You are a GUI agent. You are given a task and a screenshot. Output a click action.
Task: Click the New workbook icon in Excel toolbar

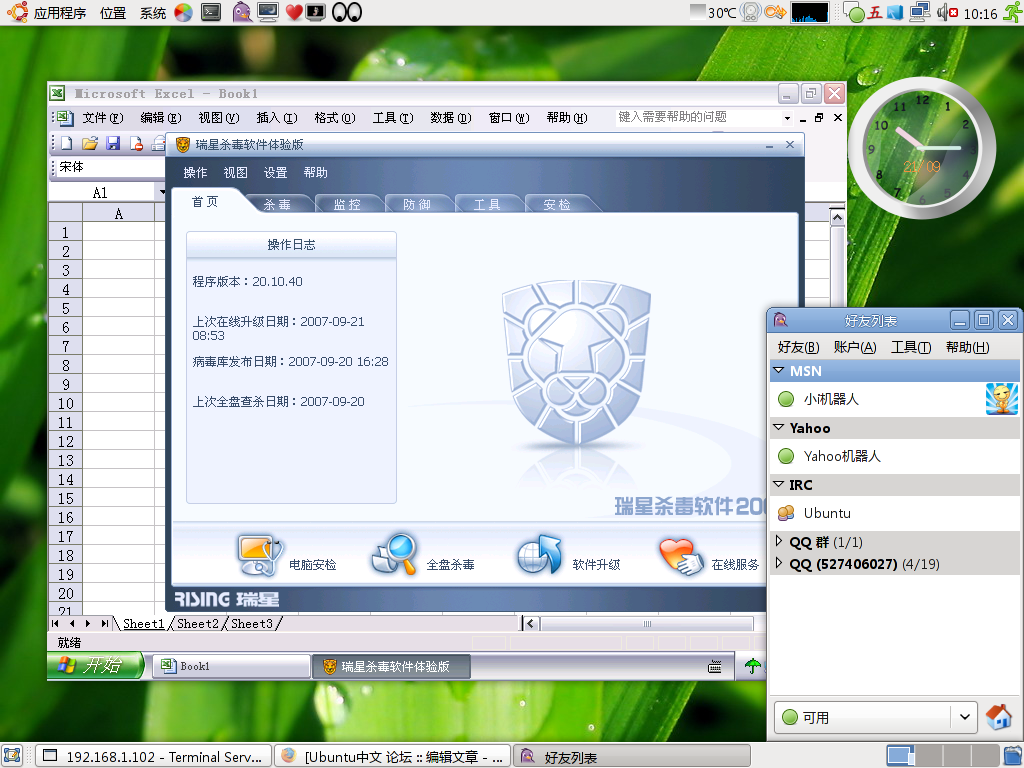click(67, 143)
